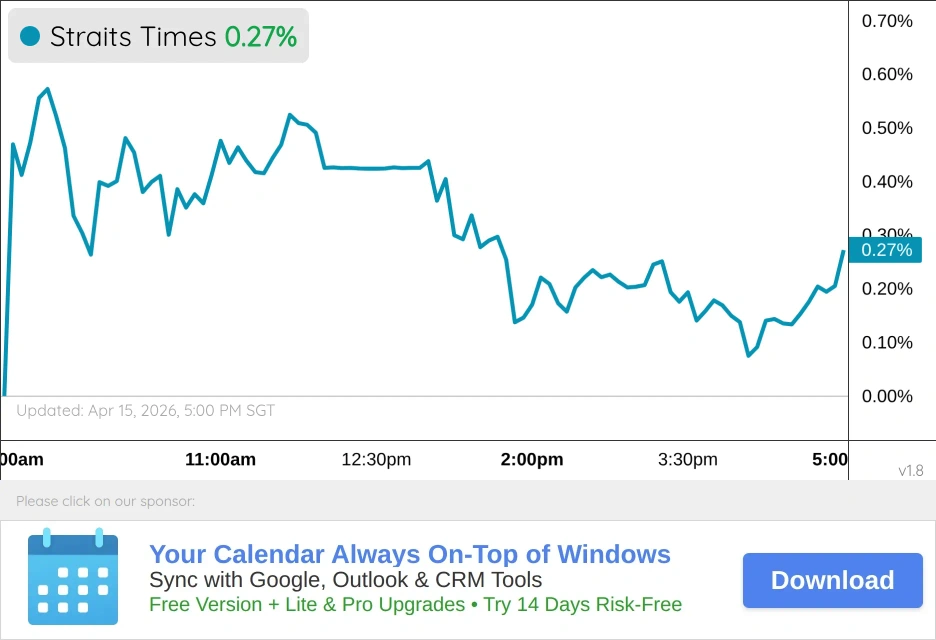Click the 'Sync with Google, Outlook' ad text
Screen dimensions: 936x640
tap(345, 580)
